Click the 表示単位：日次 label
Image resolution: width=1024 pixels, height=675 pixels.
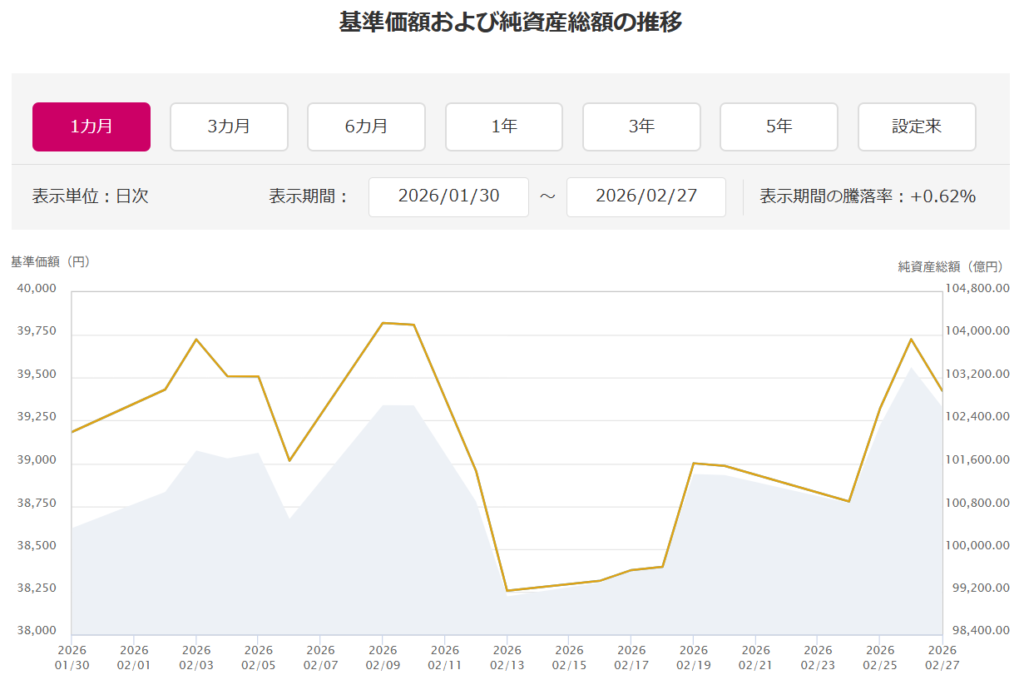(90, 196)
